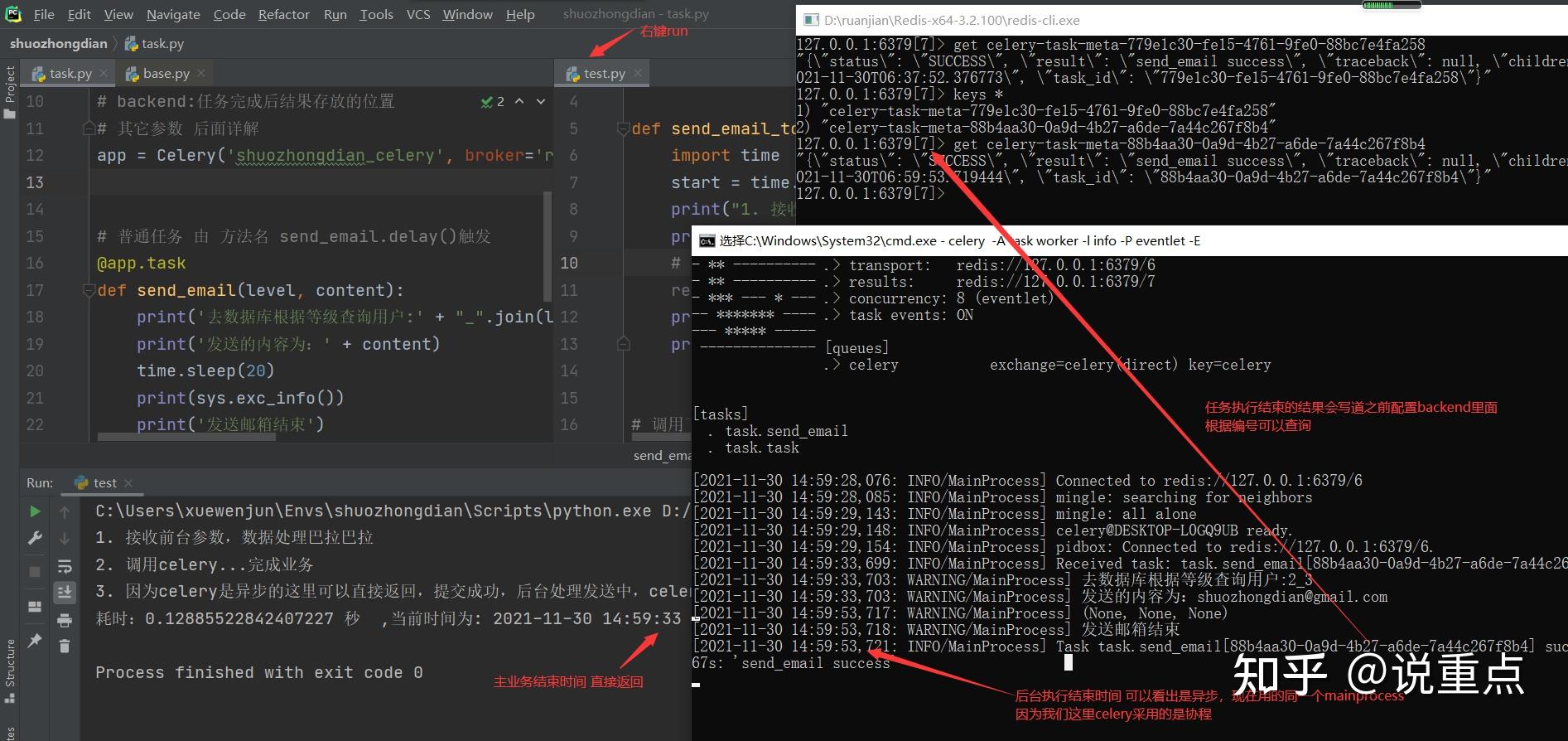The height and width of the screenshot is (741, 1568).
Task: Click the green Rerun test button
Action: (34, 511)
